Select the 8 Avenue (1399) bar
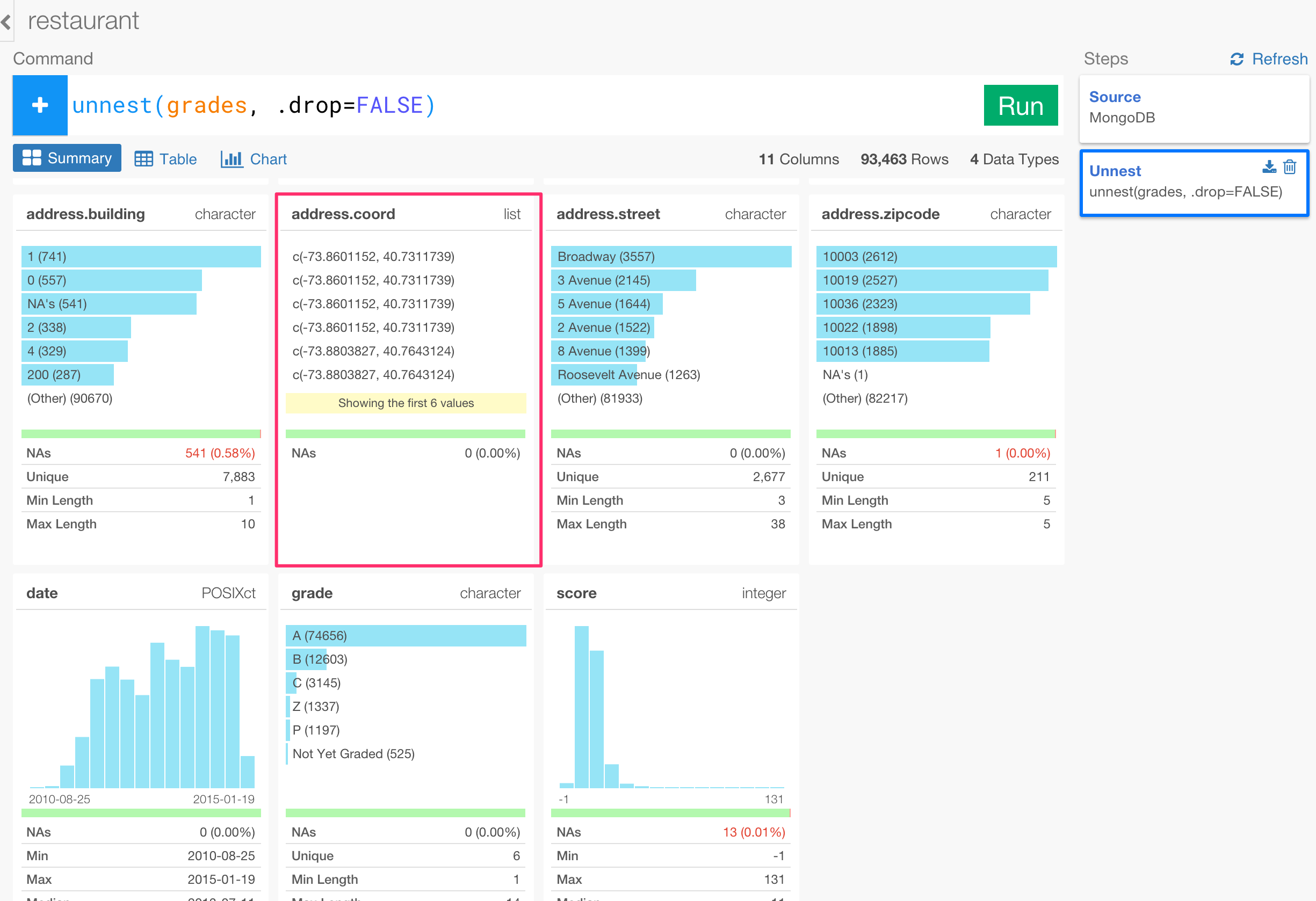This screenshot has height=901, width=1316. 598,351
